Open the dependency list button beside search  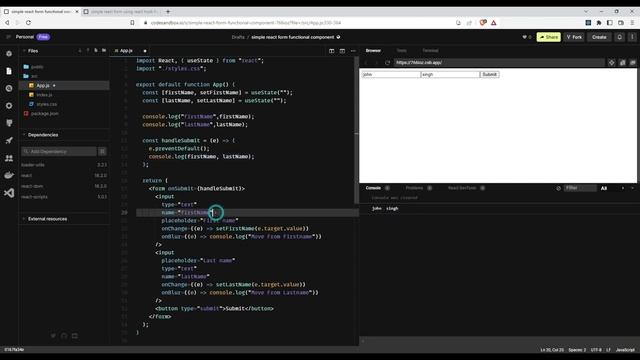tap(102, 151)
